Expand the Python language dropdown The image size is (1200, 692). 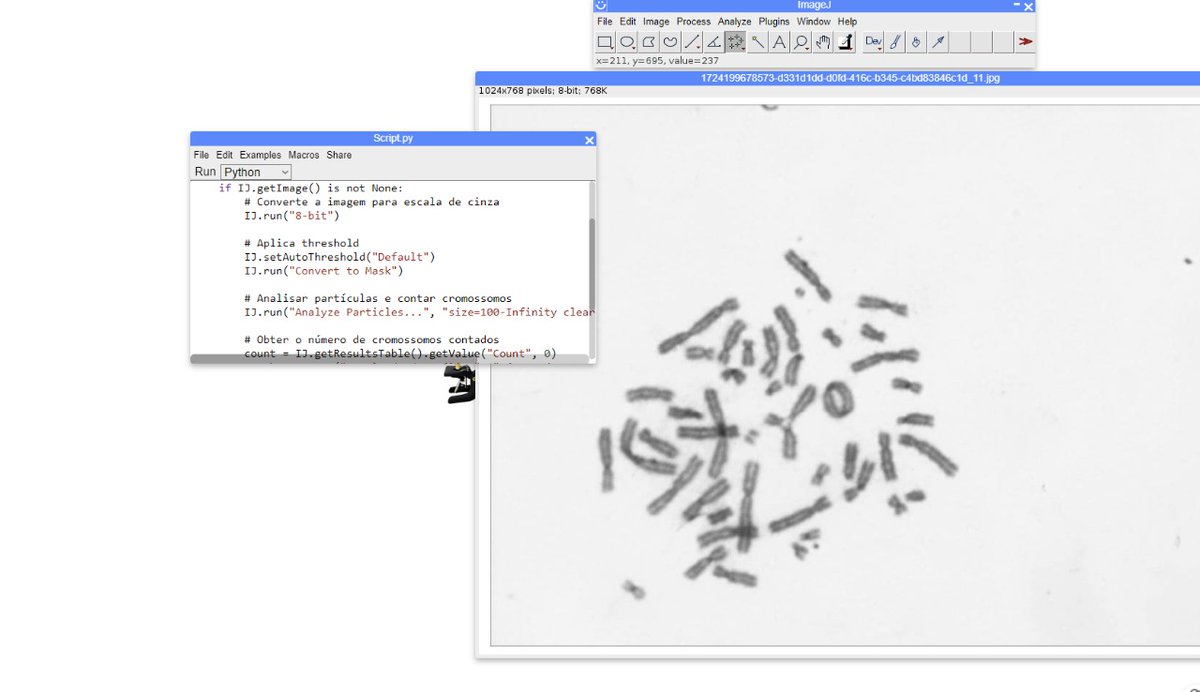coord(256,172)
